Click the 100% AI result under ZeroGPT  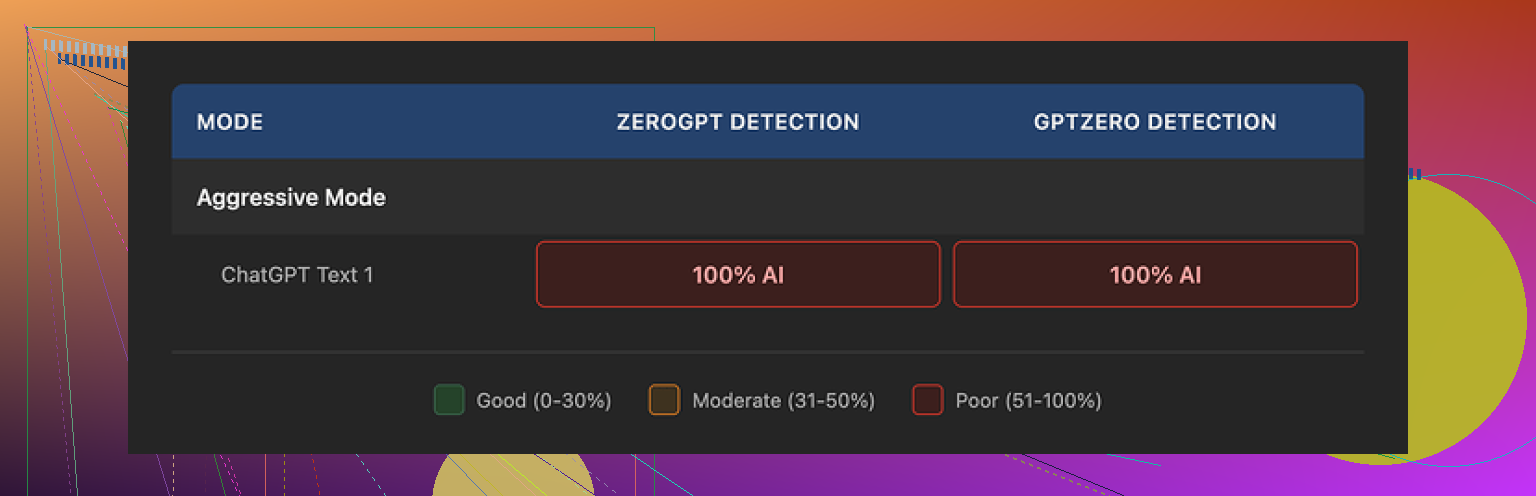[737, 274]
